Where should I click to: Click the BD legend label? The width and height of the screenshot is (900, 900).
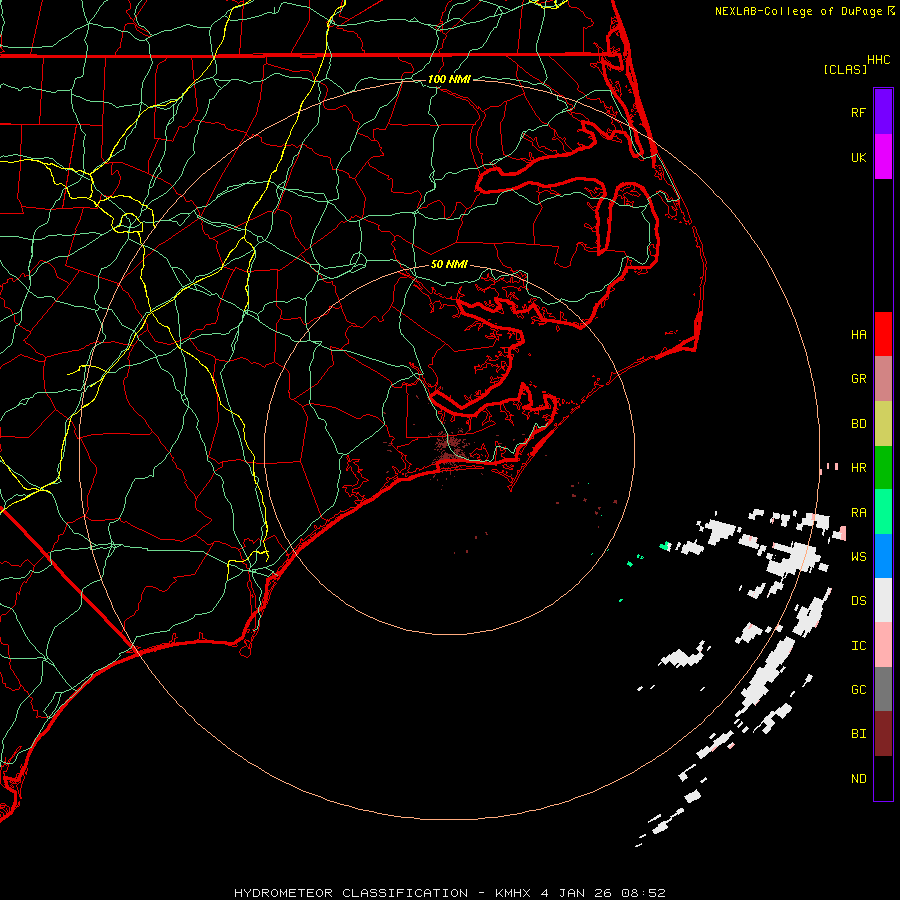pyautogui.click(x=858, y=424)
